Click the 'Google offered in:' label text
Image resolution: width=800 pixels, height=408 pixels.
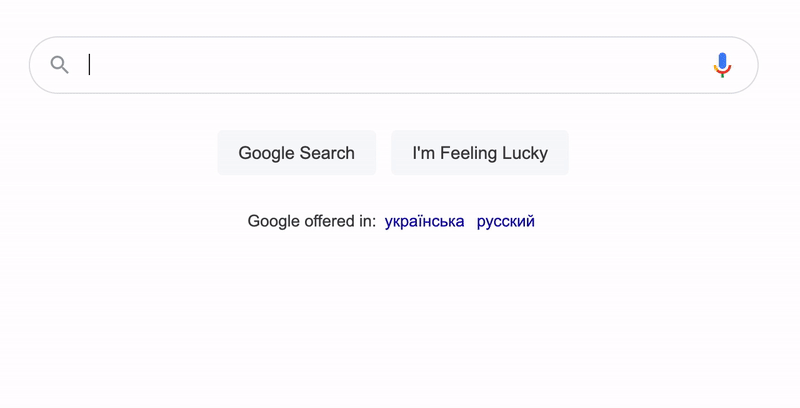(x=312, y=221)
